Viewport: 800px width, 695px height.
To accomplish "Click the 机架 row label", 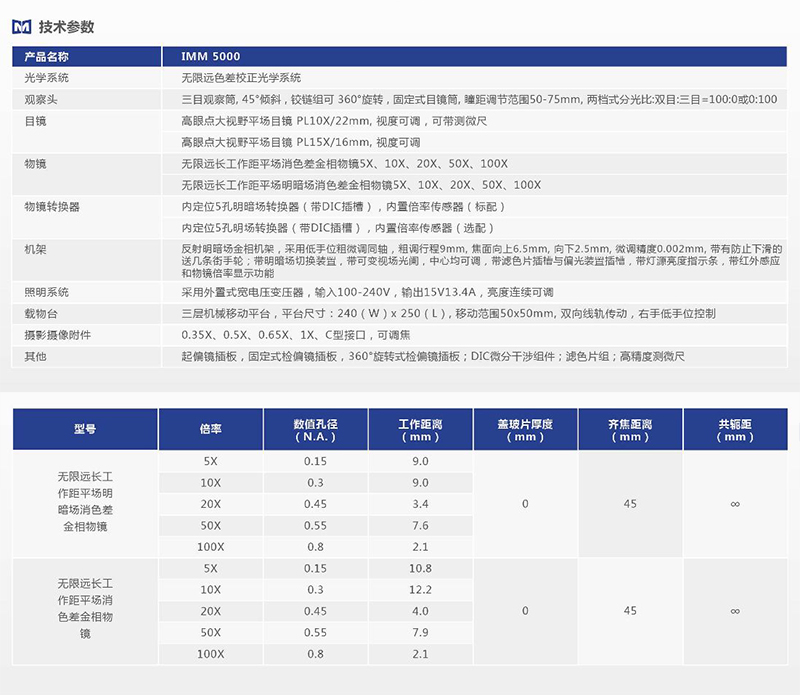I will pyautogui.click(x=37, y=247).
